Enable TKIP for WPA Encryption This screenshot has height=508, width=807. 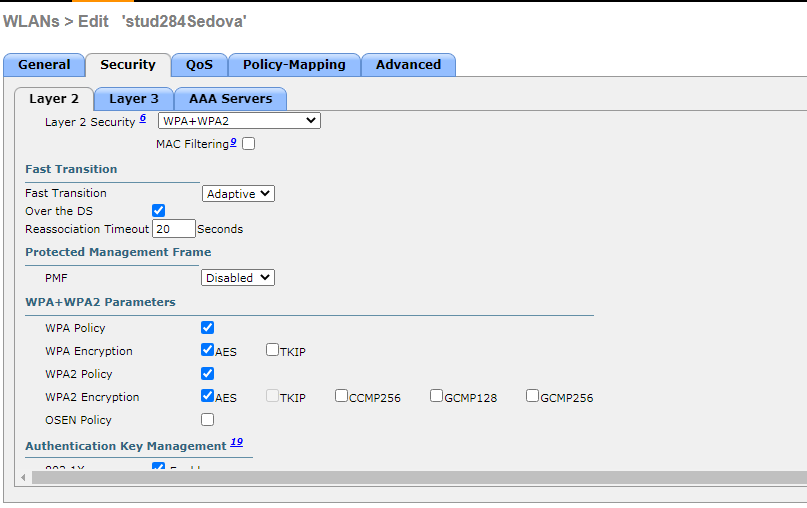272,350
